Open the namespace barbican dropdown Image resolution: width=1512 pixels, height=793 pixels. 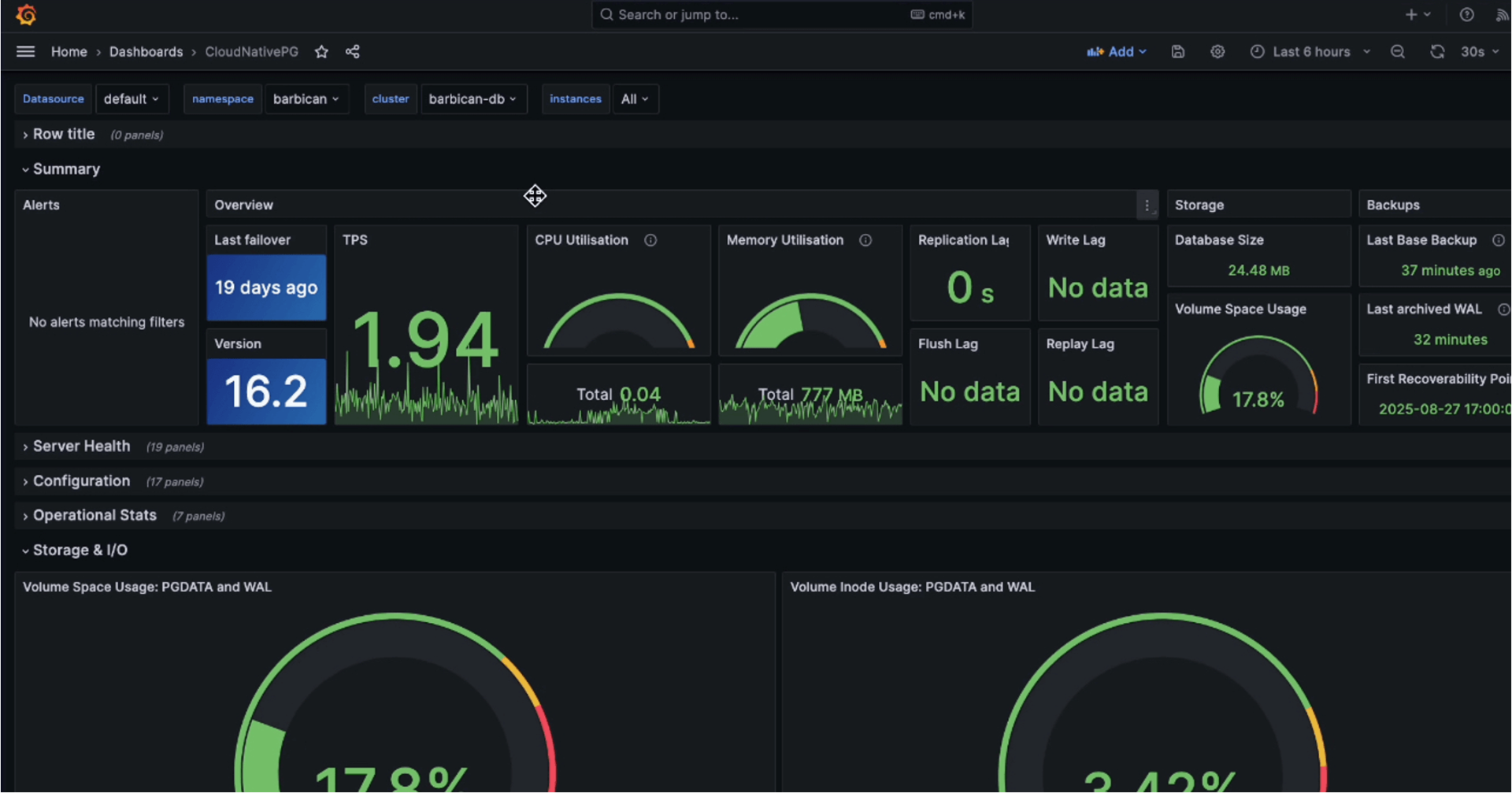306,99
